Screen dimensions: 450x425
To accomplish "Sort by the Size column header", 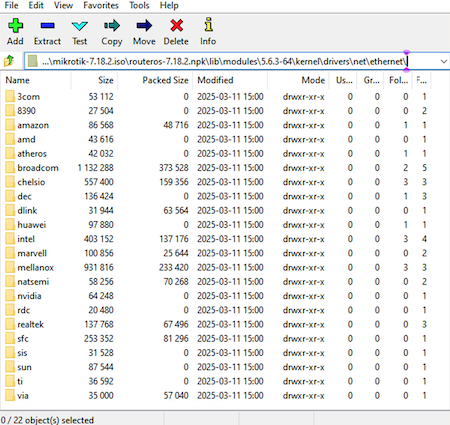I will coord(94,80).
